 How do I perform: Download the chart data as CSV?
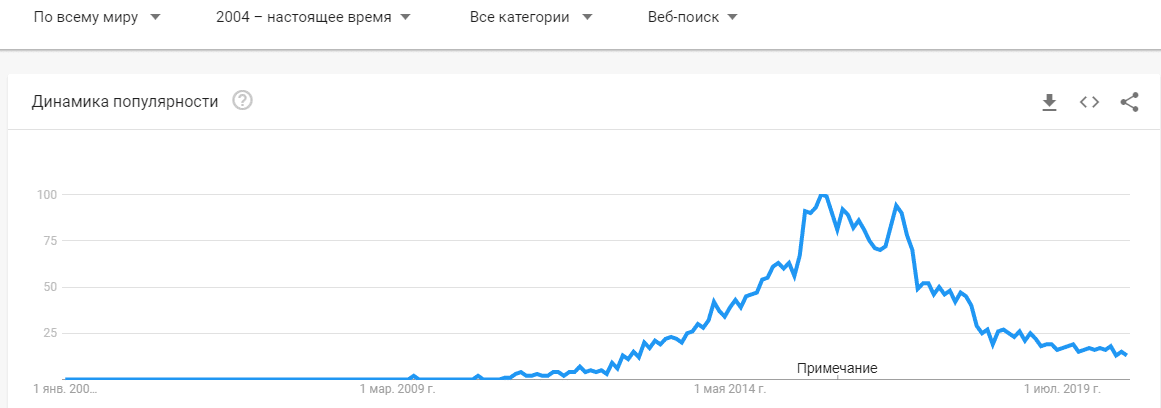[1049, 101]
